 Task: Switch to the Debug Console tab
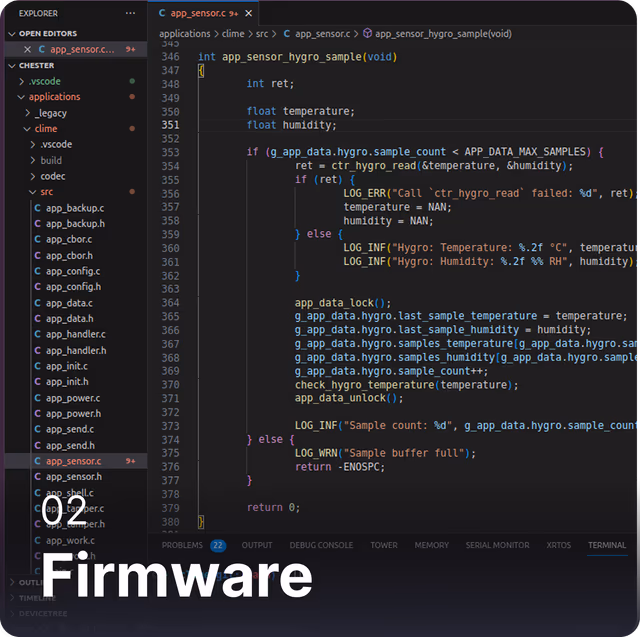[x=321, y=545]
